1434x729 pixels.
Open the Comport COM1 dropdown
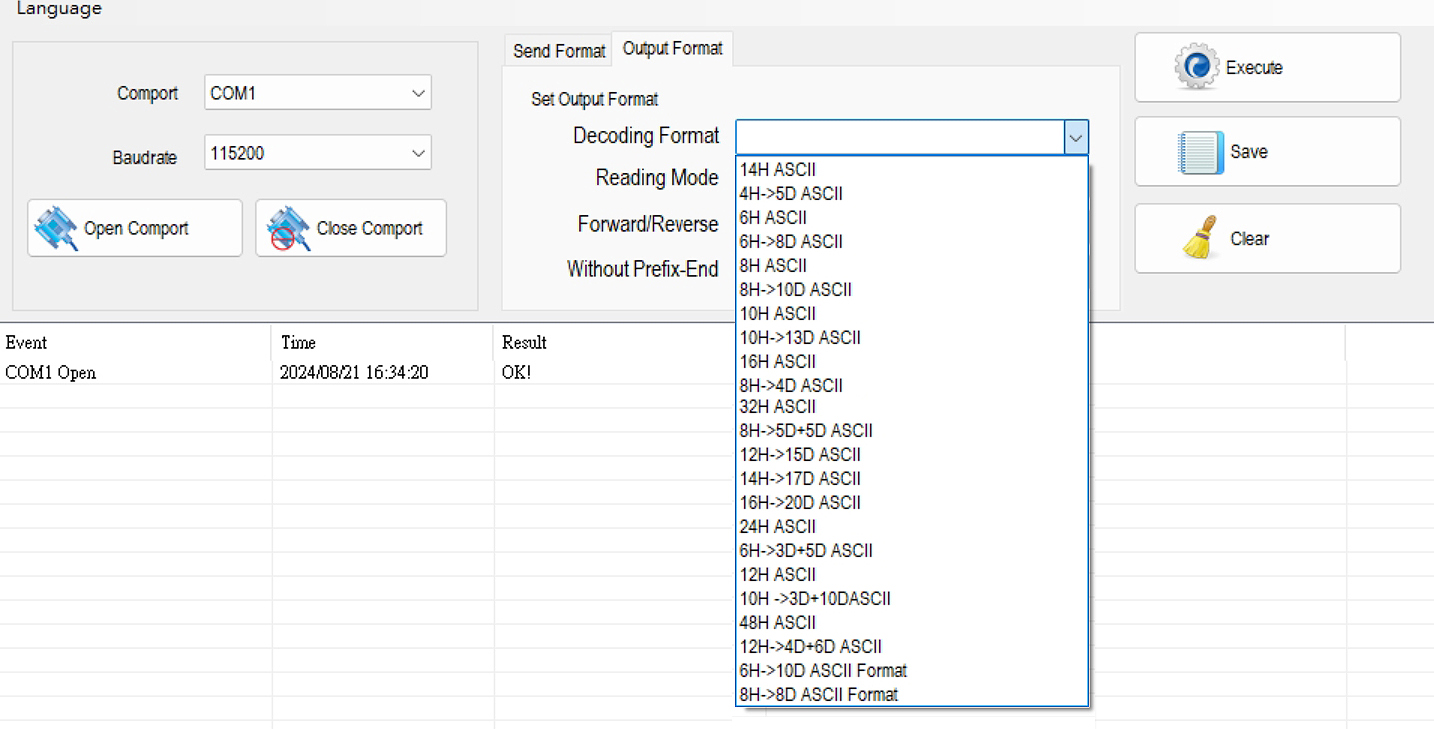(x=318, y=93)
